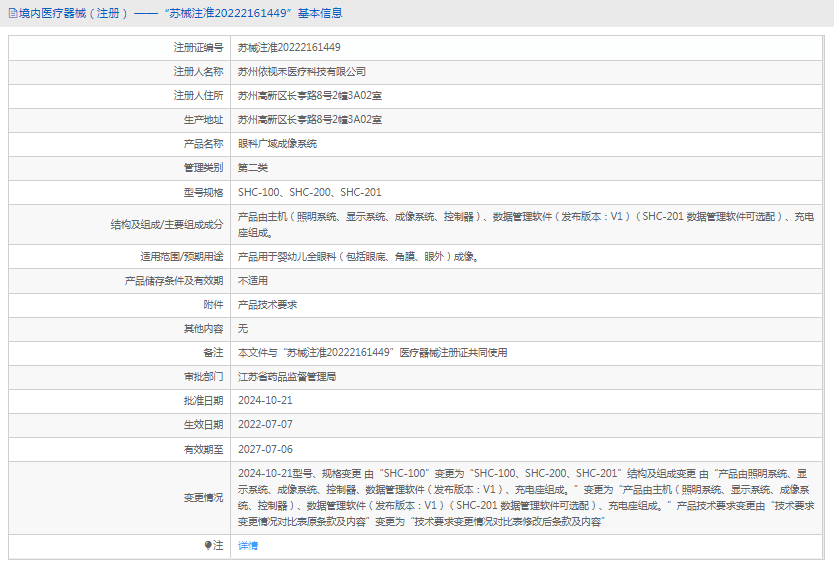Click model spec SHC-100、SHC-200、SHC-201
The height and width of the screenshot is (567, 834).
(x=309, y=192)
